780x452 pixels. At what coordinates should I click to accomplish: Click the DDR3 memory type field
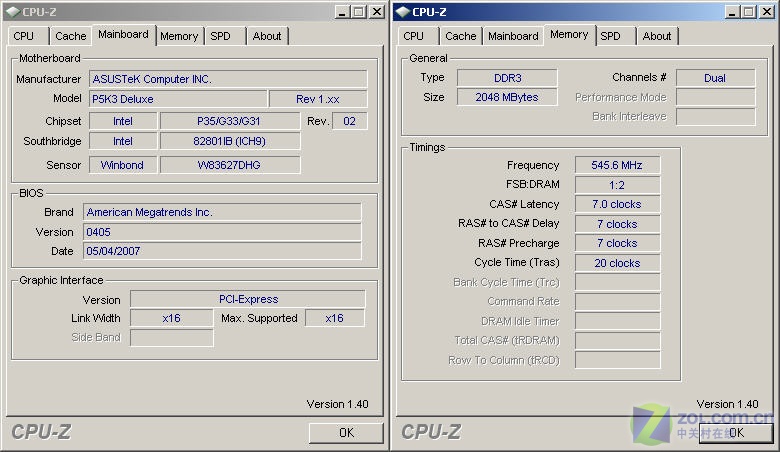[507, 78]
